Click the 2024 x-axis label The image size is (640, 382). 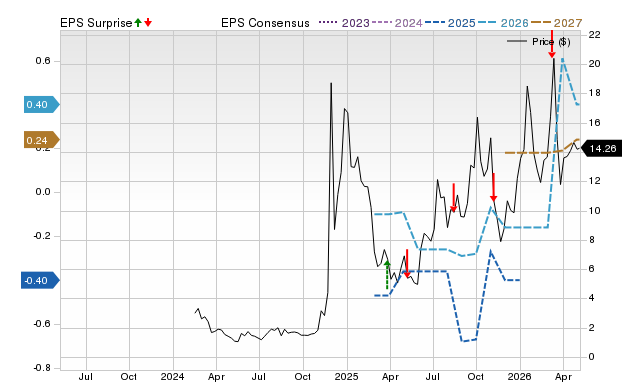coord(172,376)
